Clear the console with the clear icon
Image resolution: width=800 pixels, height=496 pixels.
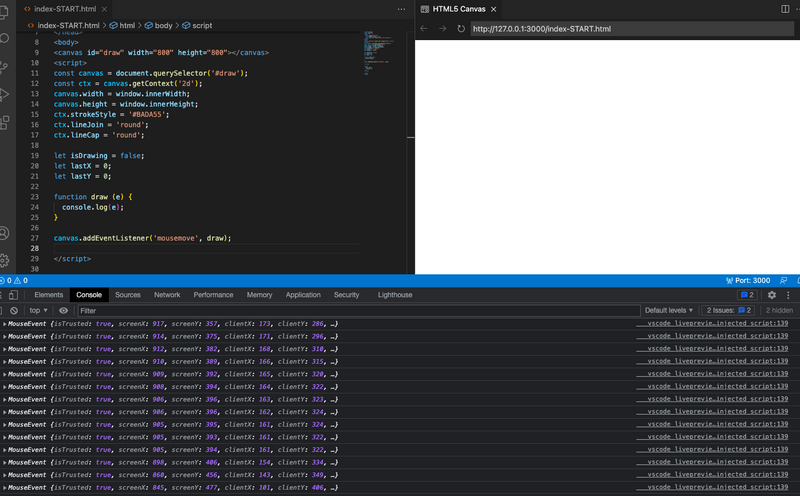click(x=14, y=311)
